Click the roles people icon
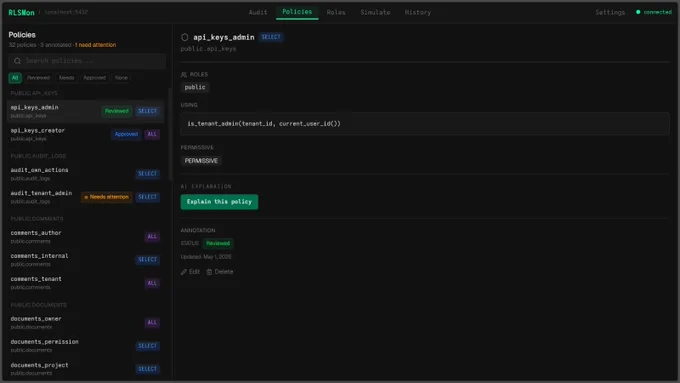 184,75
